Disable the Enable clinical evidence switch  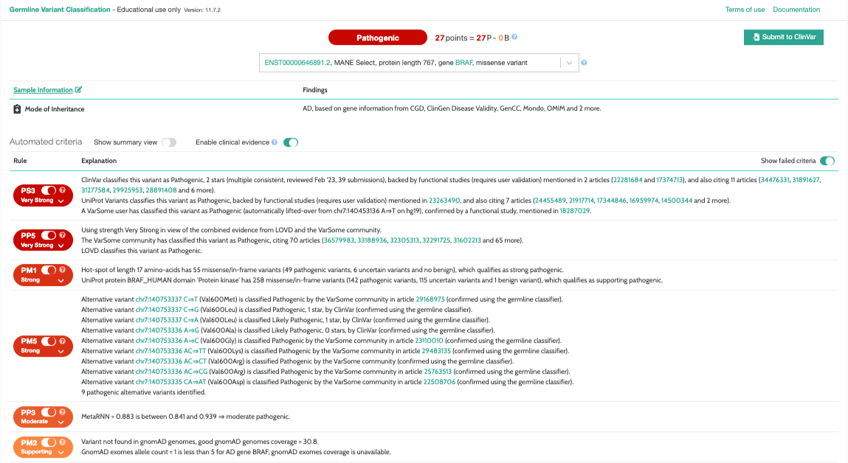coord(290,142)
